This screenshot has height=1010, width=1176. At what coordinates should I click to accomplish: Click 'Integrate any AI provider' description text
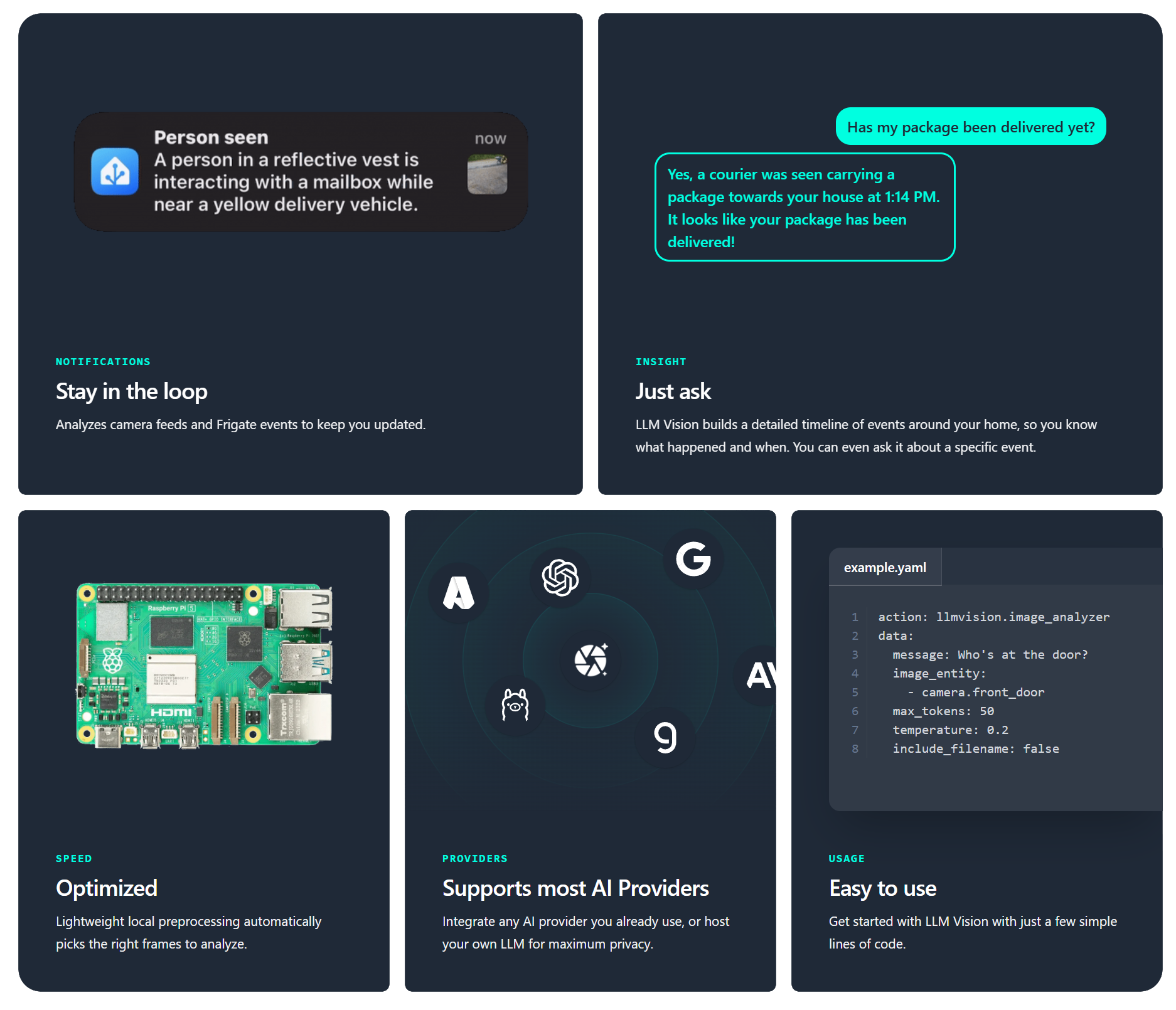(586, 932)
